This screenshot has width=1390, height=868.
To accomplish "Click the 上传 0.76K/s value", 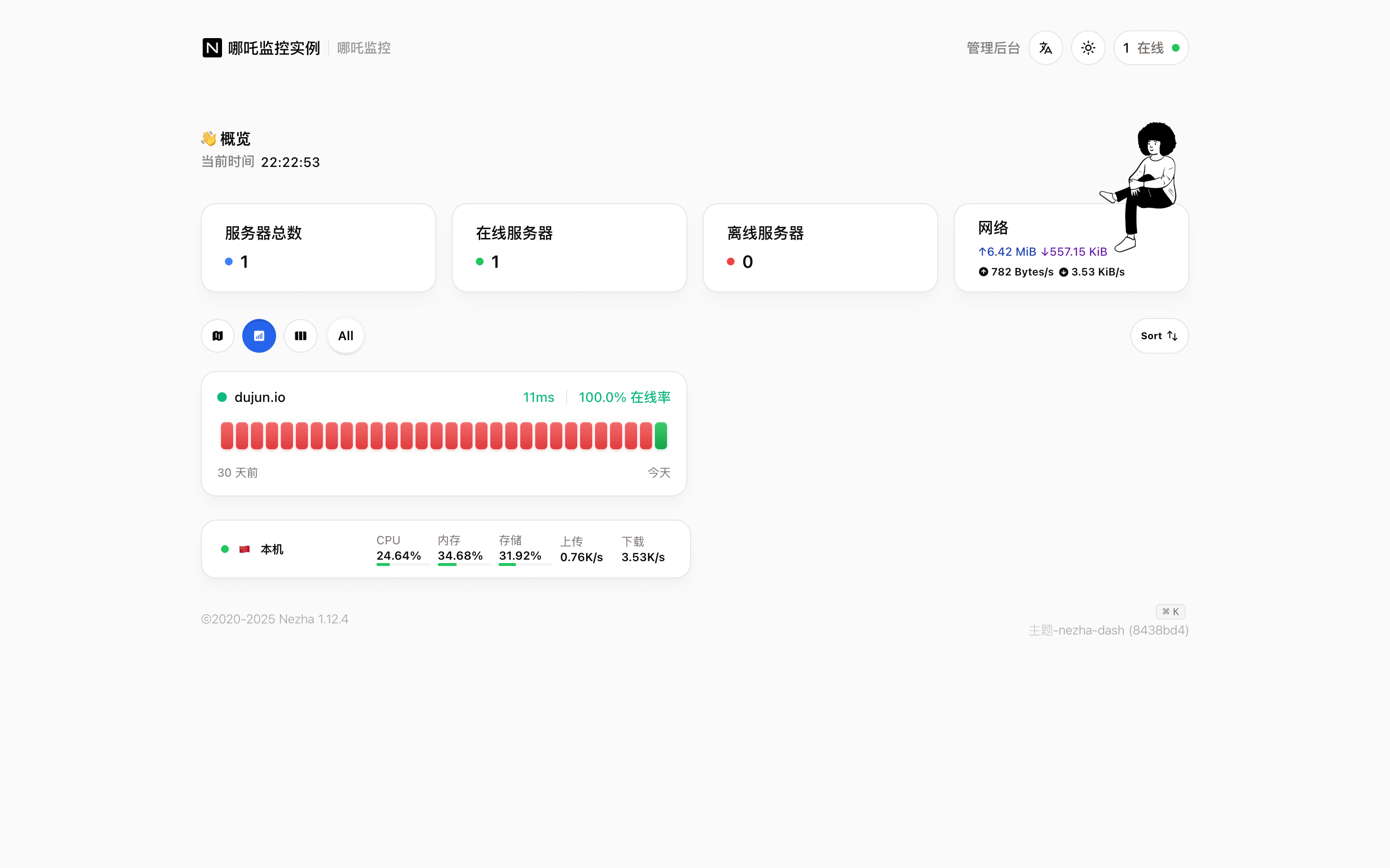I will 581,557.
